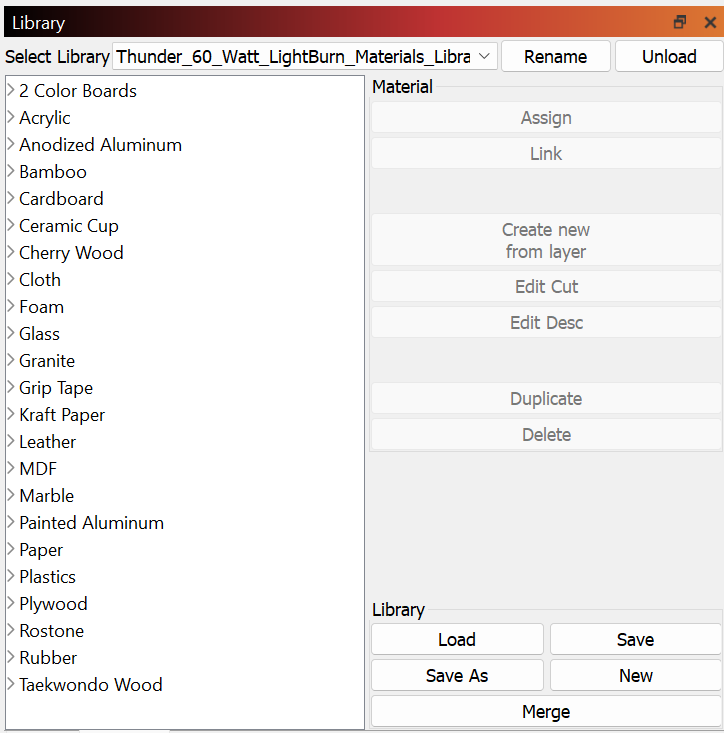The image size is (724, 733).
Task: Select the "Cherry Wood" row
Action: [x=71, y=253]
